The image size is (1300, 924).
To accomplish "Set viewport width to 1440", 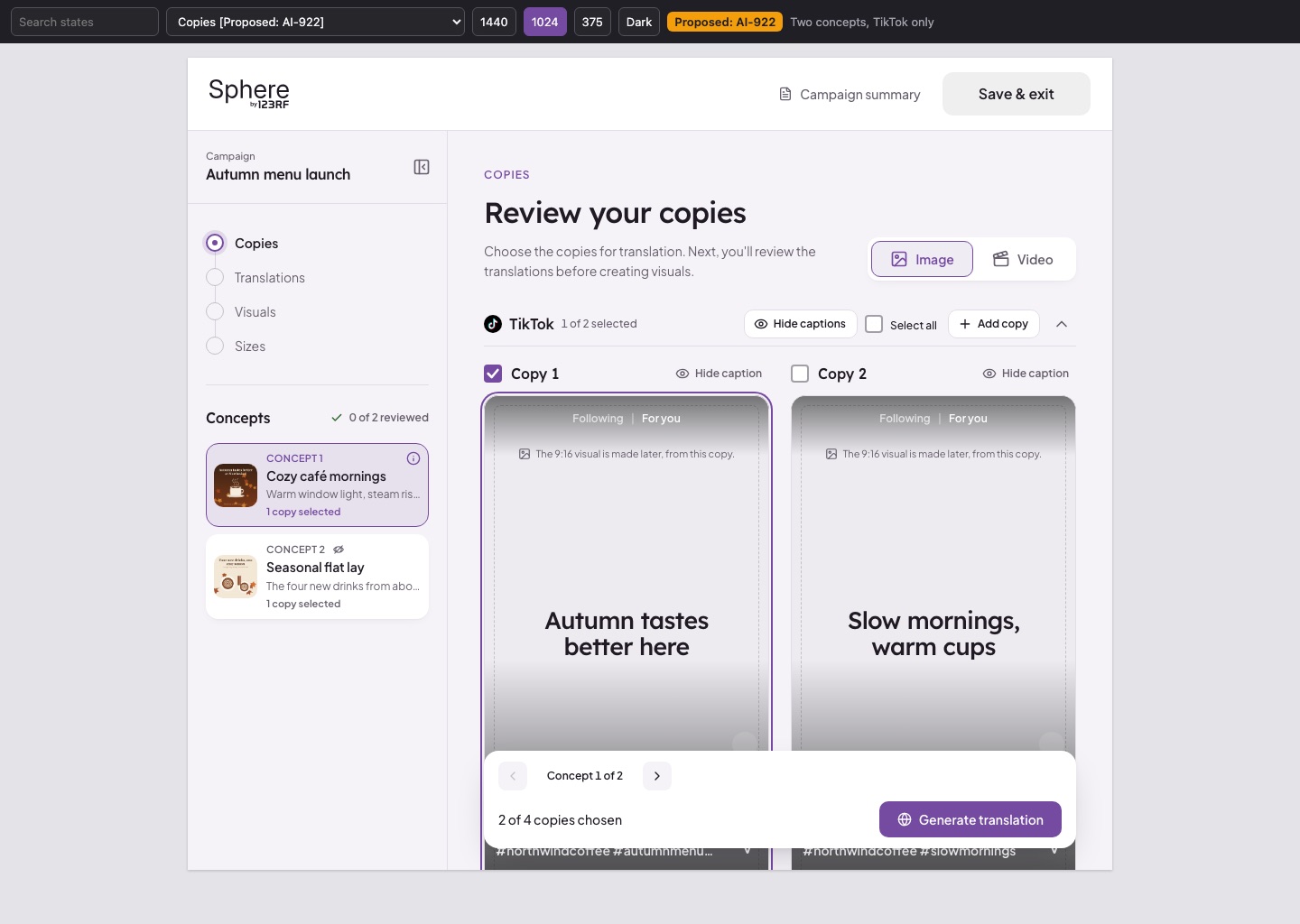I will coord(494,22).
